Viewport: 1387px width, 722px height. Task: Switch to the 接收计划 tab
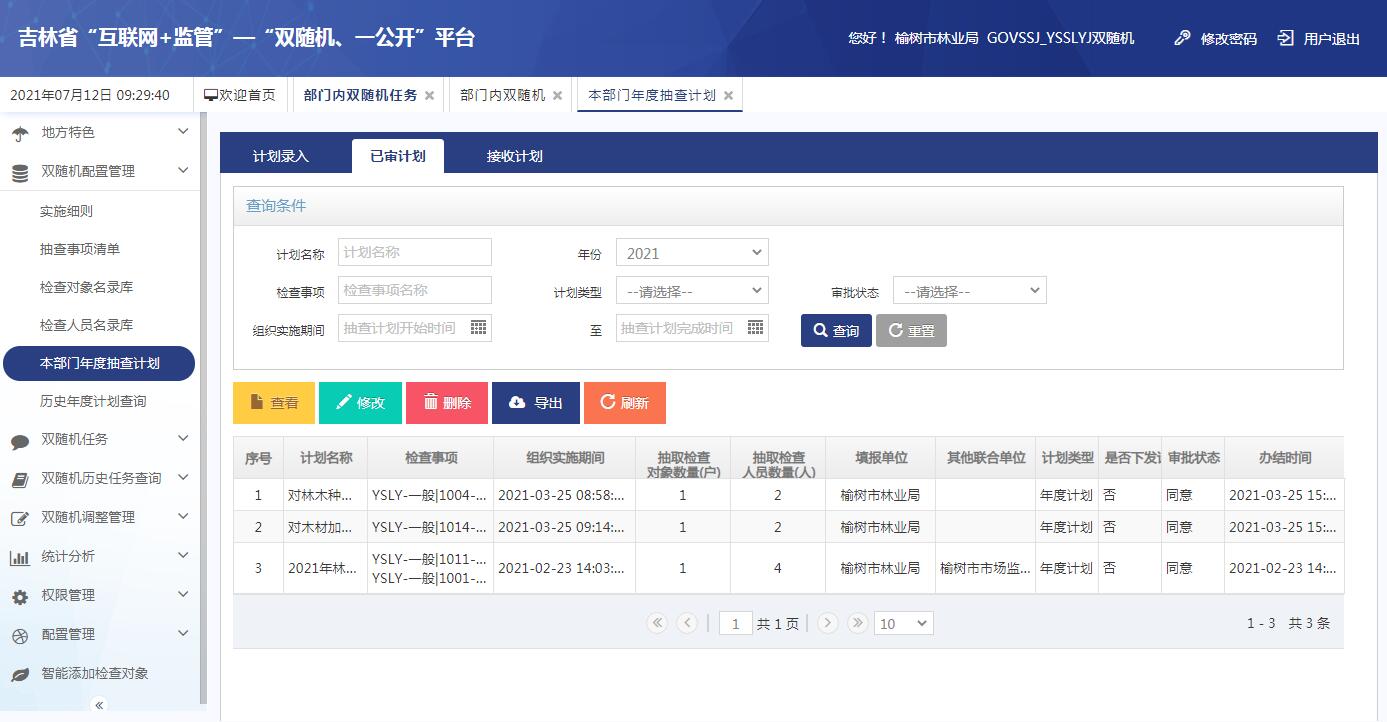point(514,156)
